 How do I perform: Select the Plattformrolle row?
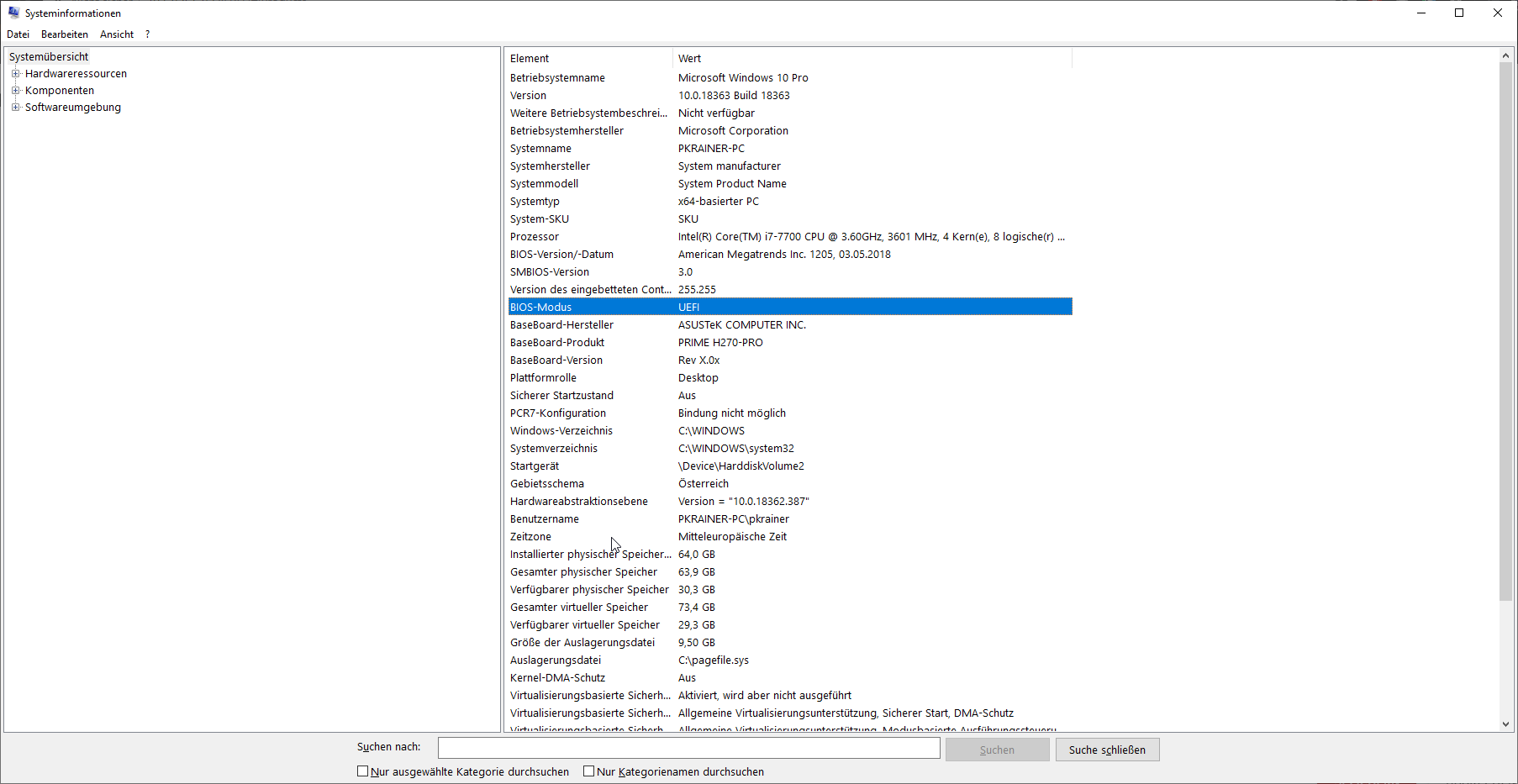pyautogui.click(x=790, y=378)
